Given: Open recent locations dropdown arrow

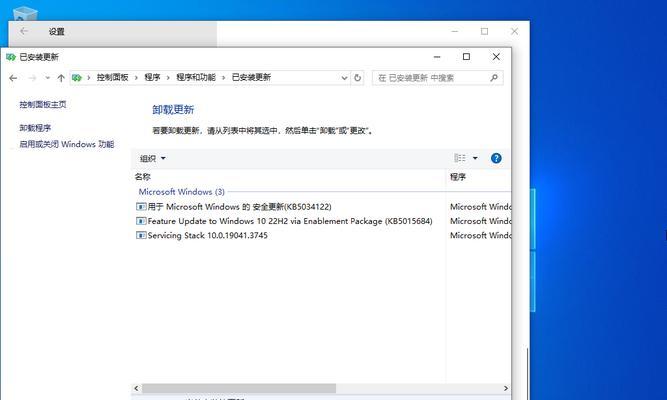Looking at the screenshot, I should (x=47, y=78).
